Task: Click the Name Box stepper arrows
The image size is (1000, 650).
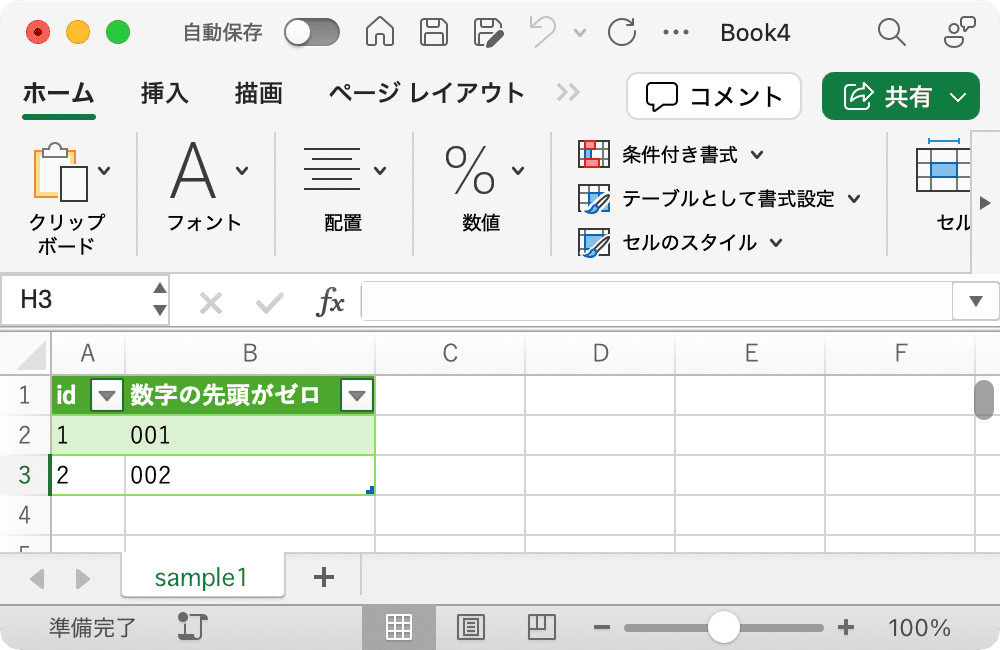Action: [160, 299]
